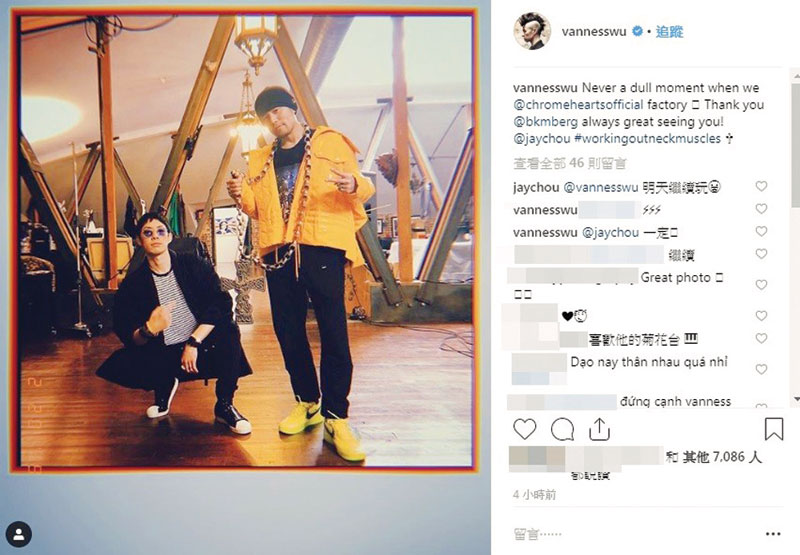The image size is (800, 555).
Task: Open the @chromeheartsofficial mention
Action: point(578,105)
